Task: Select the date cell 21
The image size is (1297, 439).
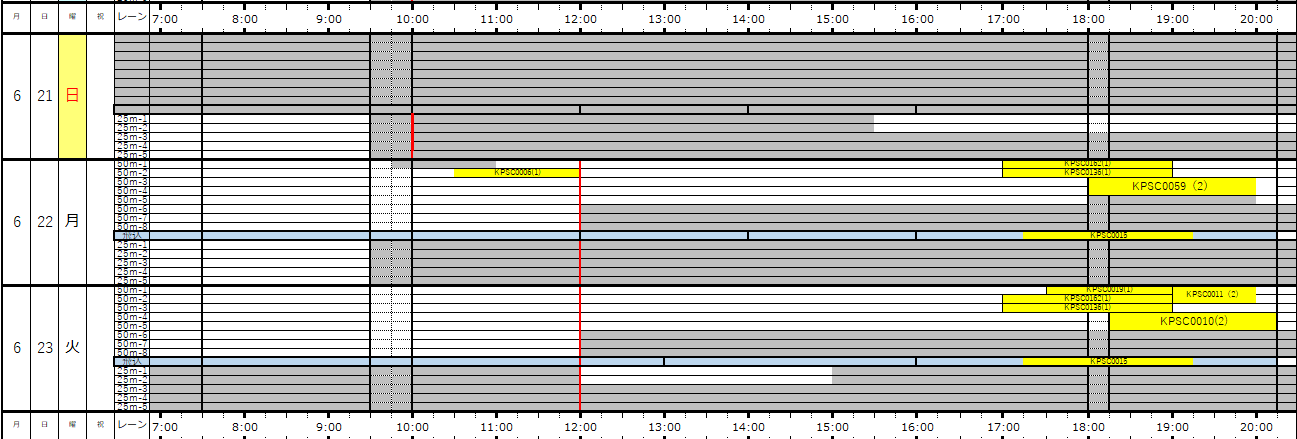Action: [45, 96]
